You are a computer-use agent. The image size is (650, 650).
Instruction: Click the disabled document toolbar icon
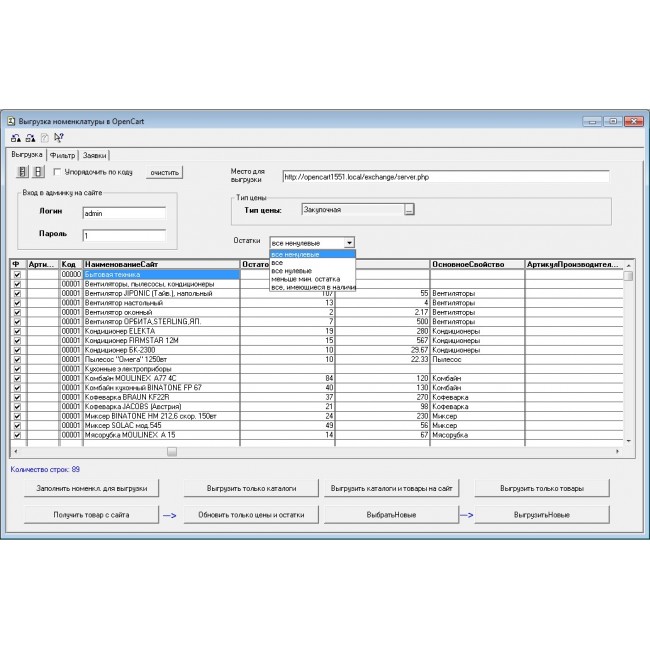click(44, 138)
